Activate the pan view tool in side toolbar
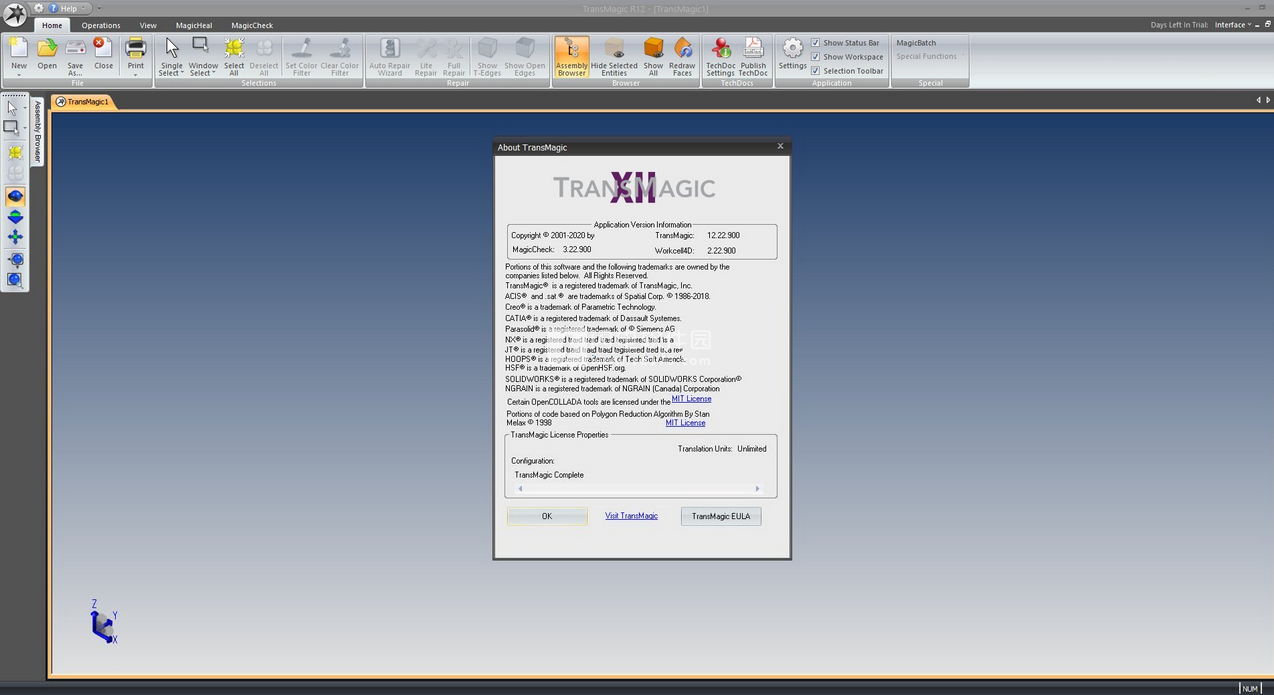Image resolution: width=1274 pixels, height=695 pixels. [15, 238]
